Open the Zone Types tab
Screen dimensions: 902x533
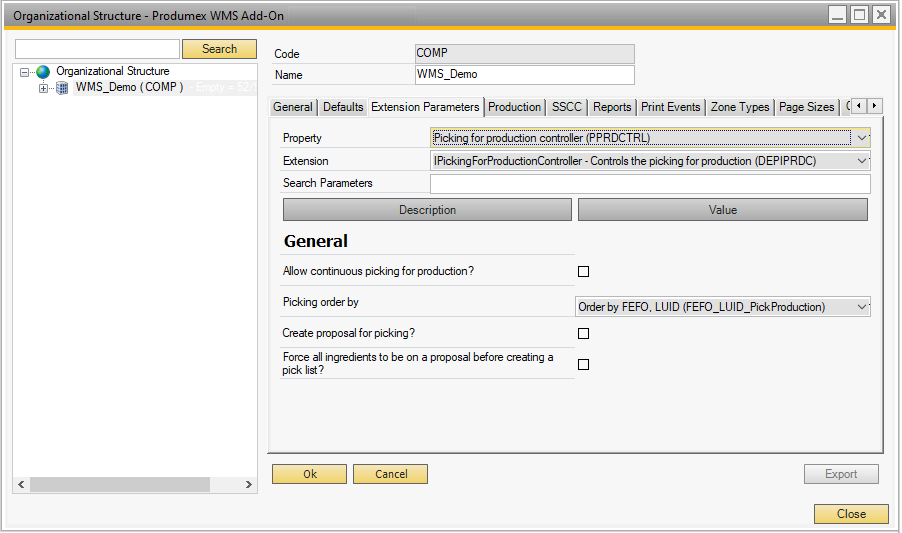[740, 107]
